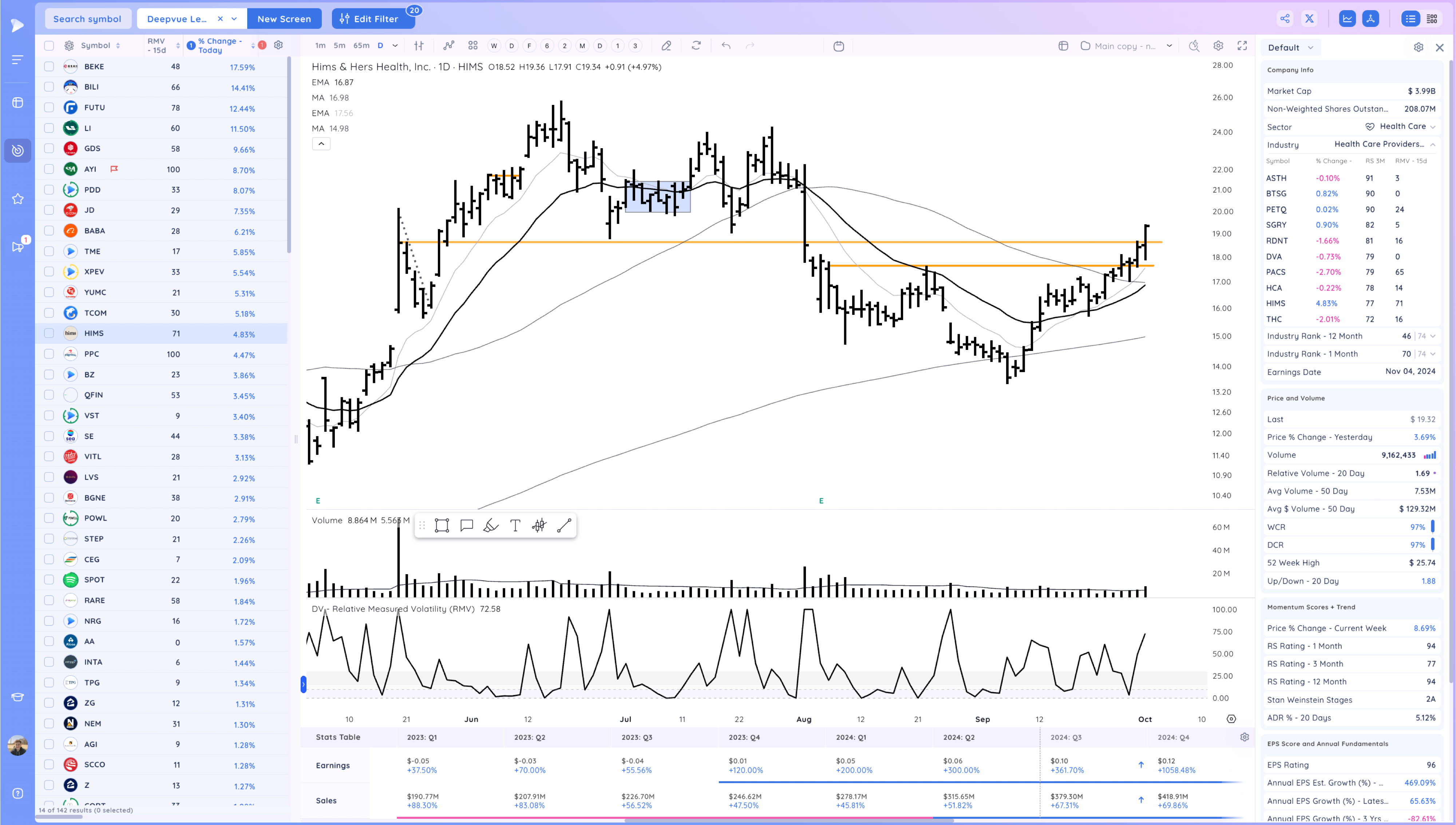Select the trend line drawing tool

563,526
